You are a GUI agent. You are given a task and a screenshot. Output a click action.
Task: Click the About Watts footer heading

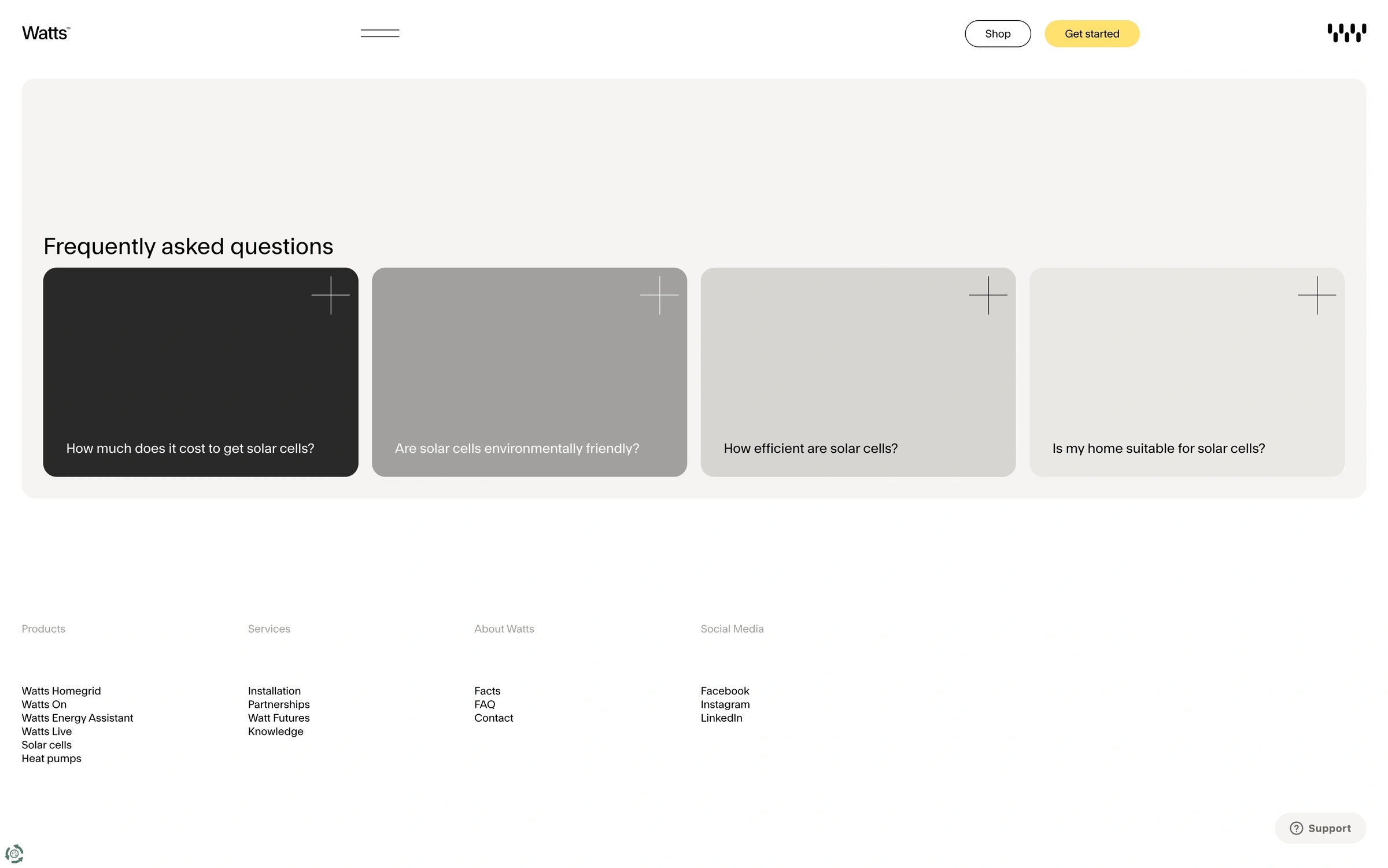point(504,629)
